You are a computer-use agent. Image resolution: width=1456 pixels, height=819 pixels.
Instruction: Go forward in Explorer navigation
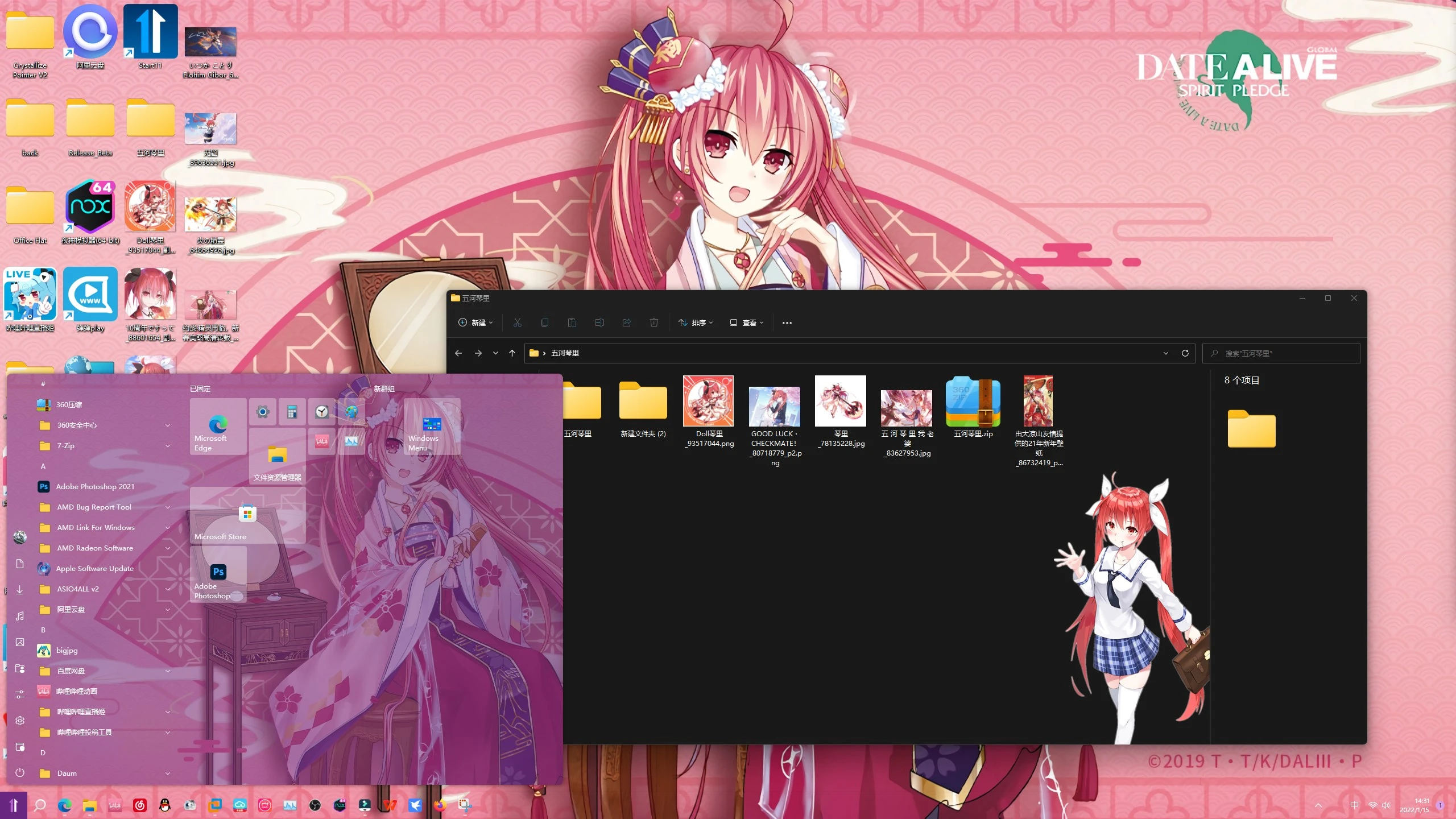click(x=478, y=353)
